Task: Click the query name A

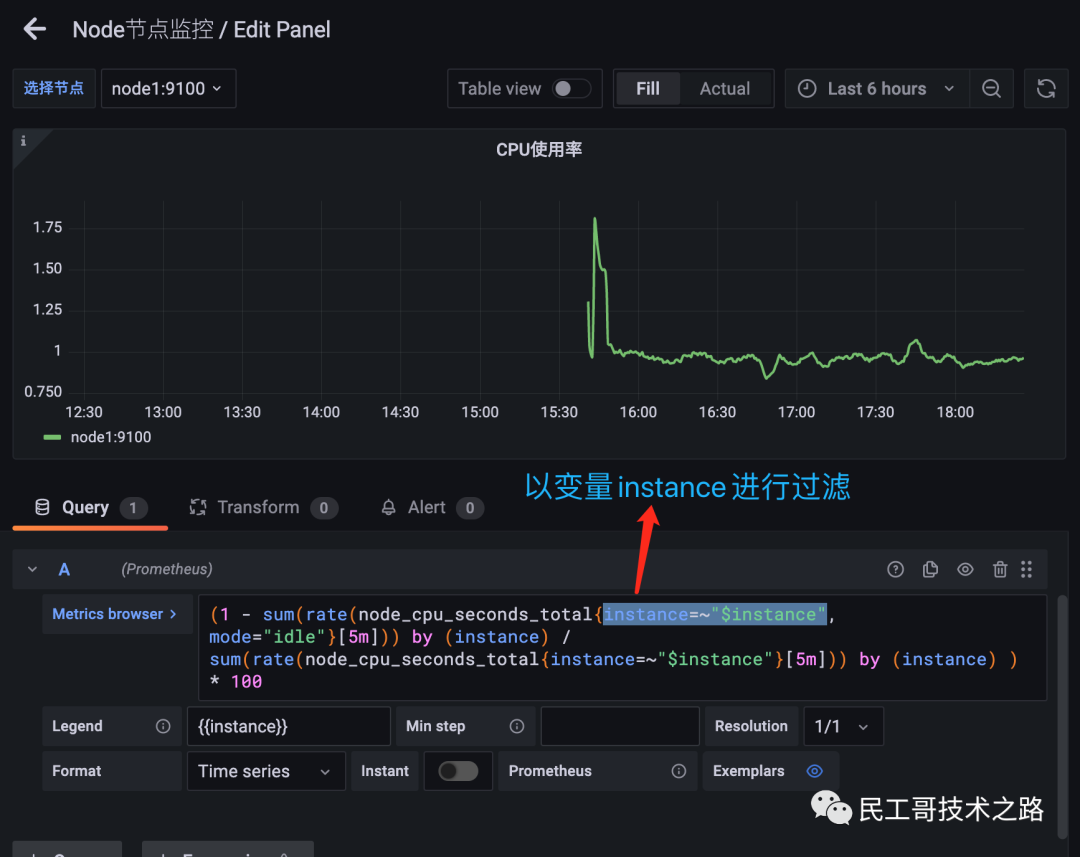Action: [64, 569]
